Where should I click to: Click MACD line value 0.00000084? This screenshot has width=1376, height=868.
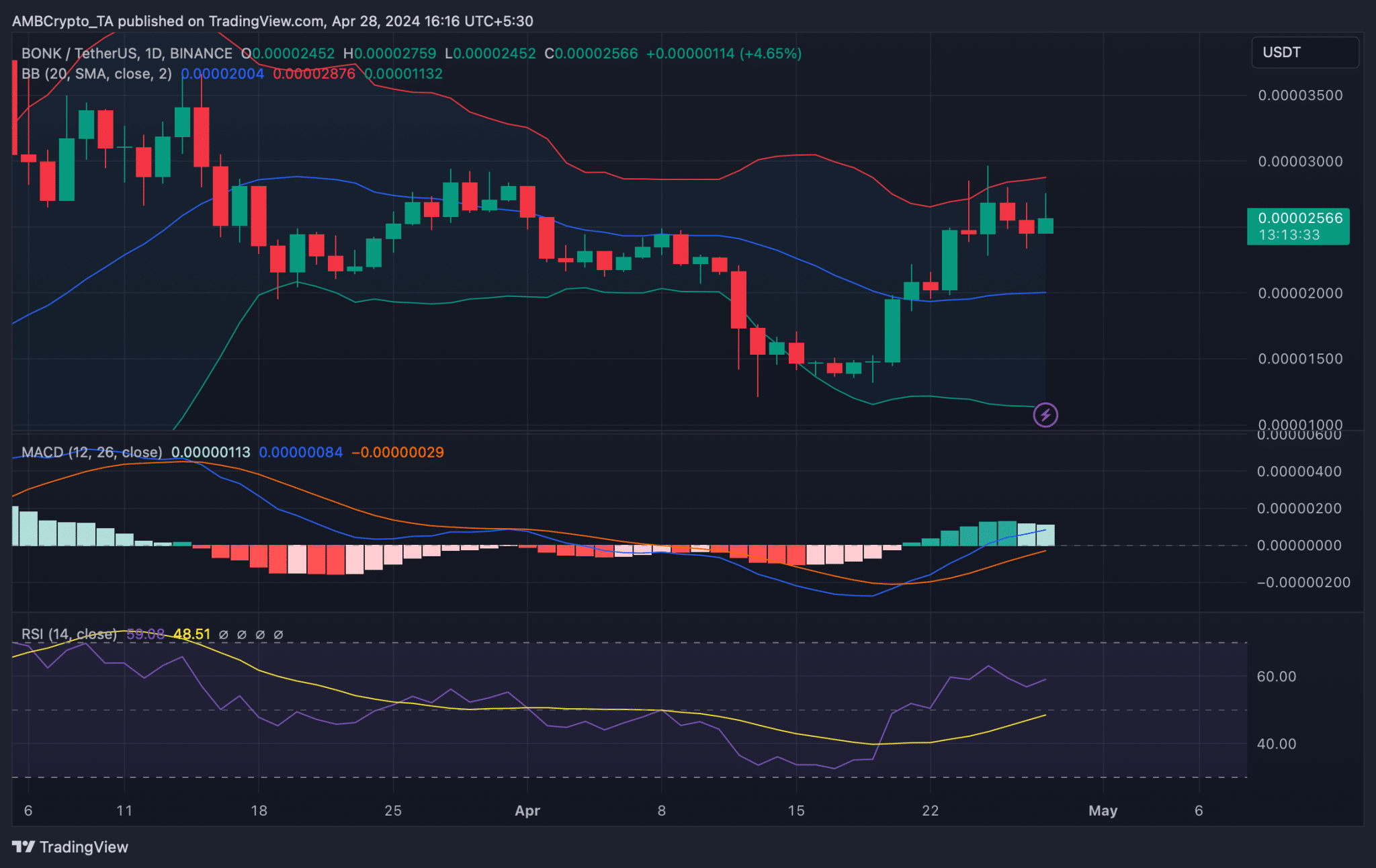[300, 452]
